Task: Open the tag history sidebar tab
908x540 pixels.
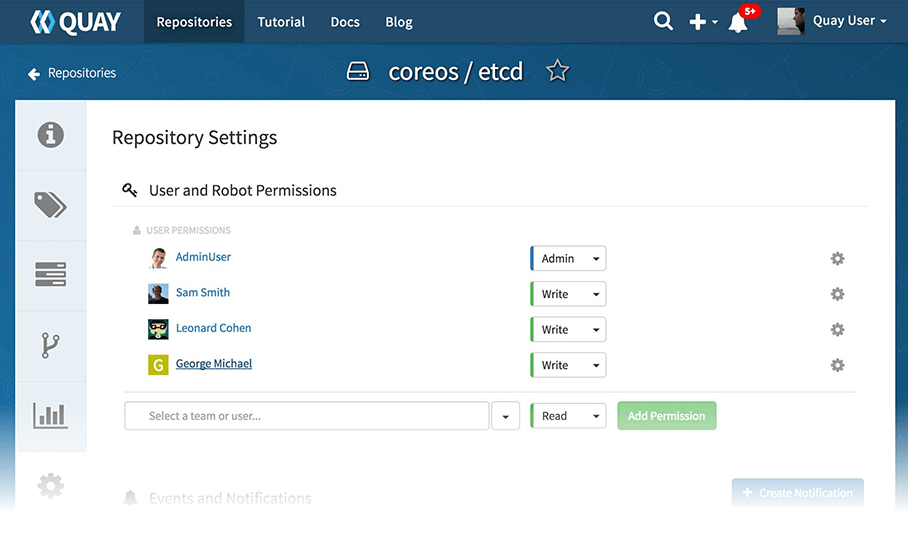Action: click(51, 274)
